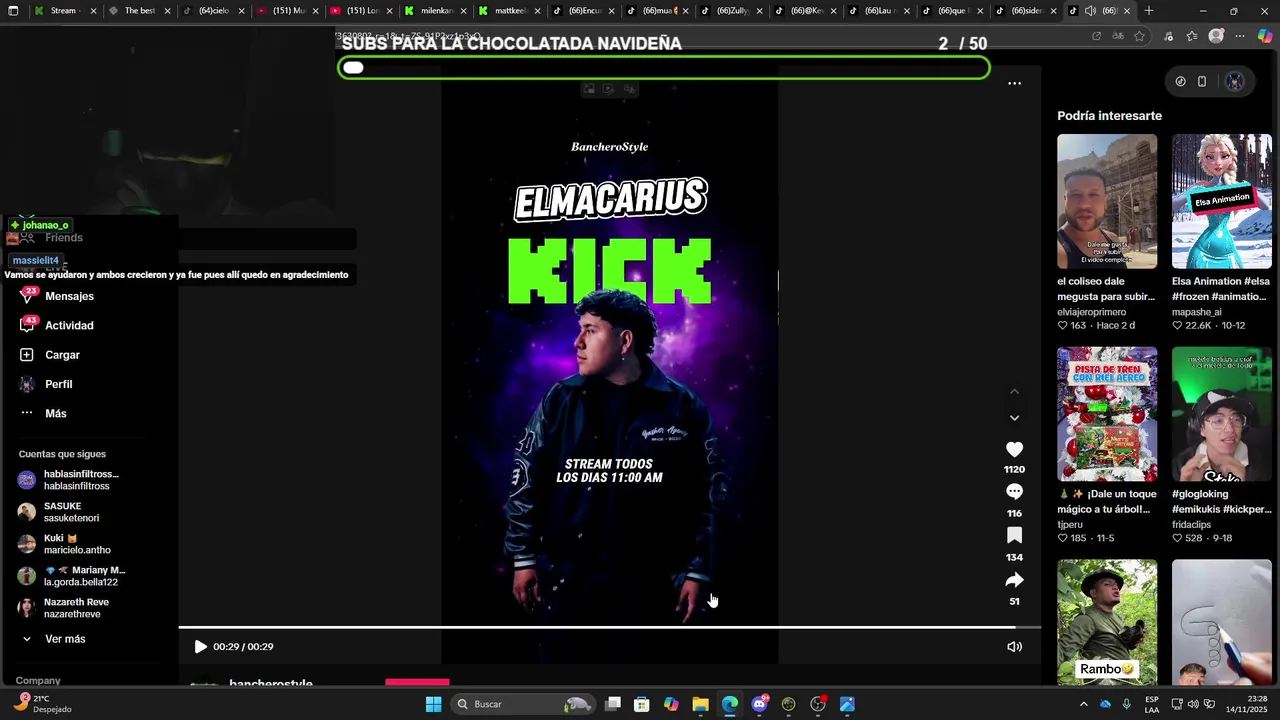The width and height of the screenshot is (1280, 720).
Task: Click elviajeroprimero username
Action: coord(1091,312)
